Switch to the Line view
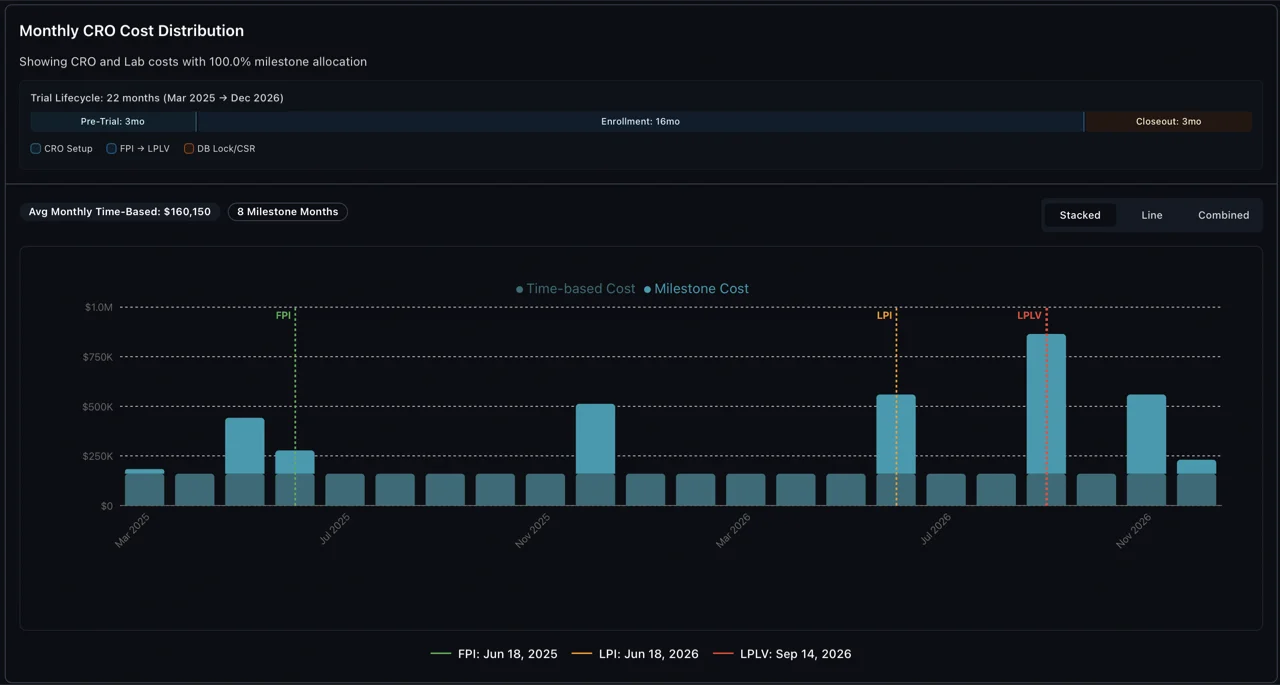 click(x=1151, y=215)
